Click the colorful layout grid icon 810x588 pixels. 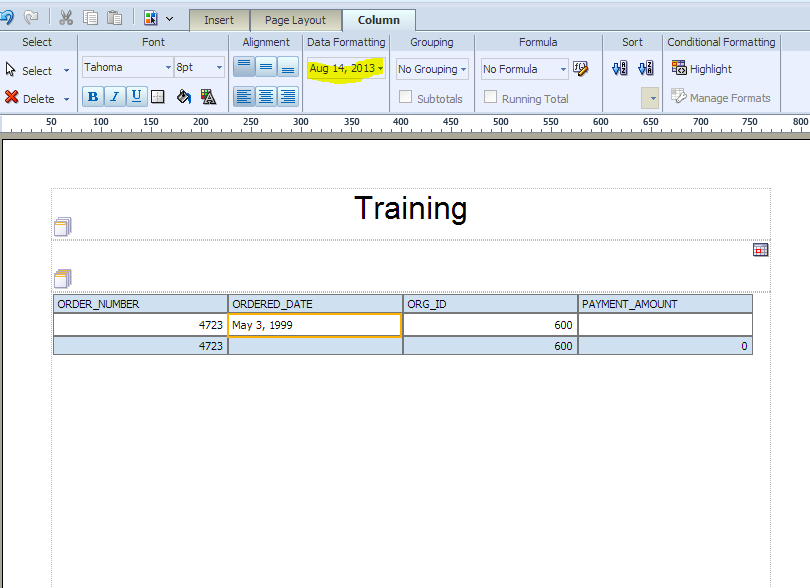[x=151, y=18]
